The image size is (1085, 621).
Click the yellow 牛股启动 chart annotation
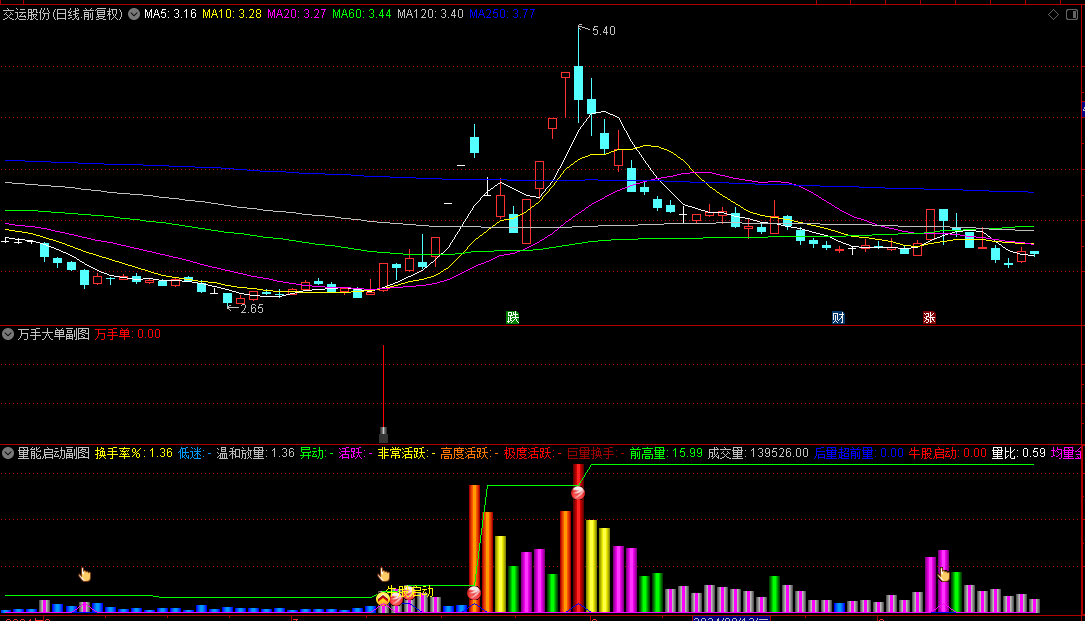tap(410, 591)
